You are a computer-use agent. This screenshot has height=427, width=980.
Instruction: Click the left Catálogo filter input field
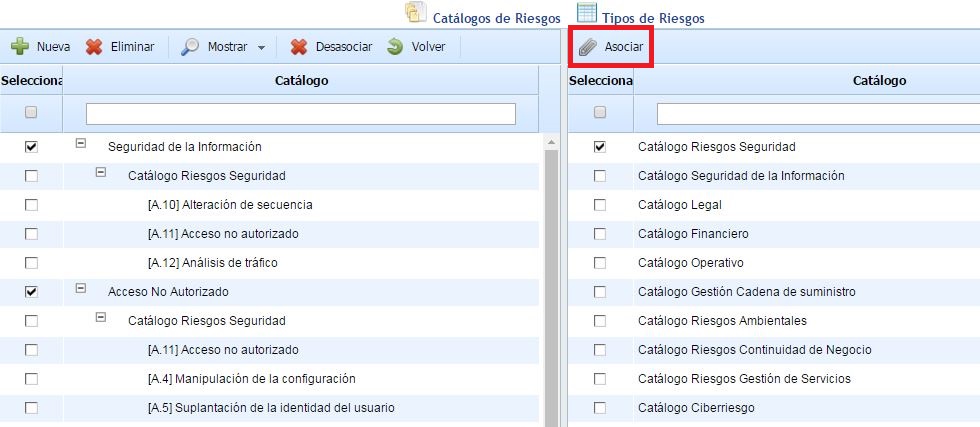click(300, 113)
